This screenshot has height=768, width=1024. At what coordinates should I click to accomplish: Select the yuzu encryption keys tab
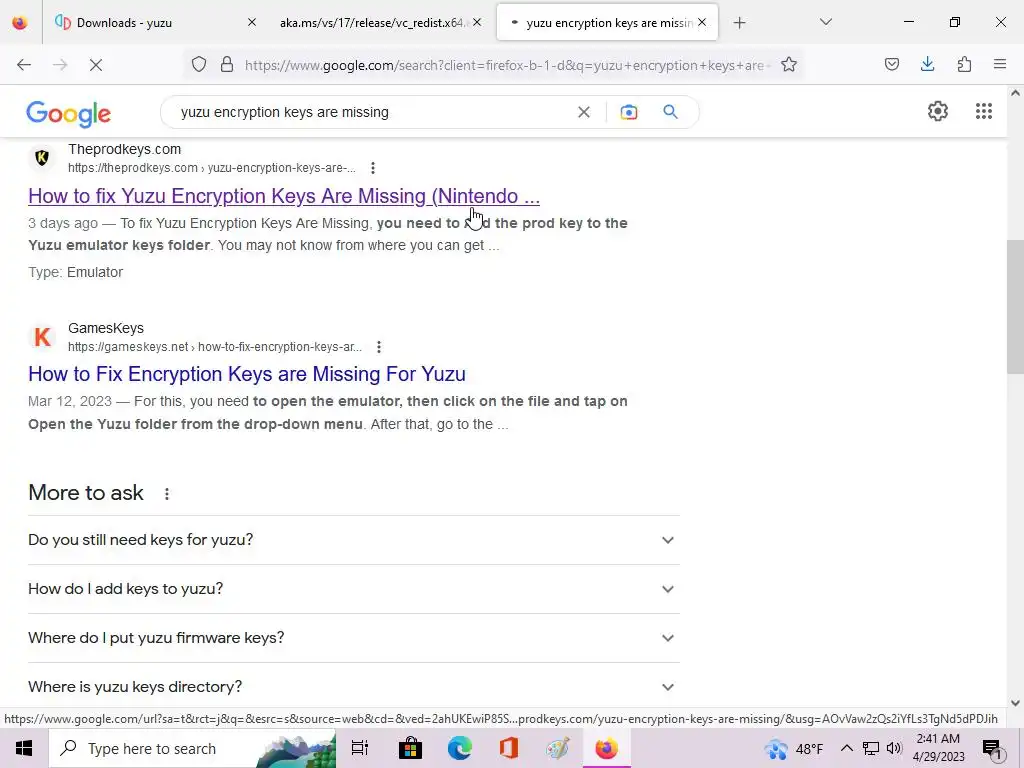point(607,23)
